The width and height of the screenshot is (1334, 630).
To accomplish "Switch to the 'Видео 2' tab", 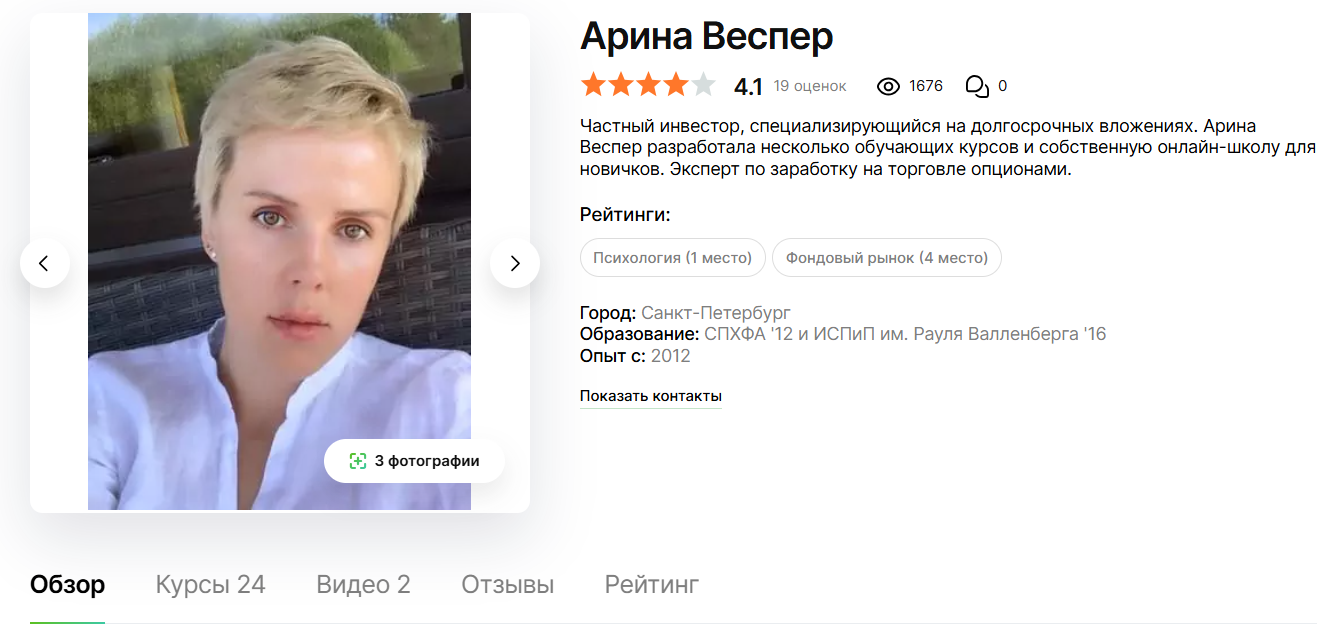I will click(x=363, y=585).
